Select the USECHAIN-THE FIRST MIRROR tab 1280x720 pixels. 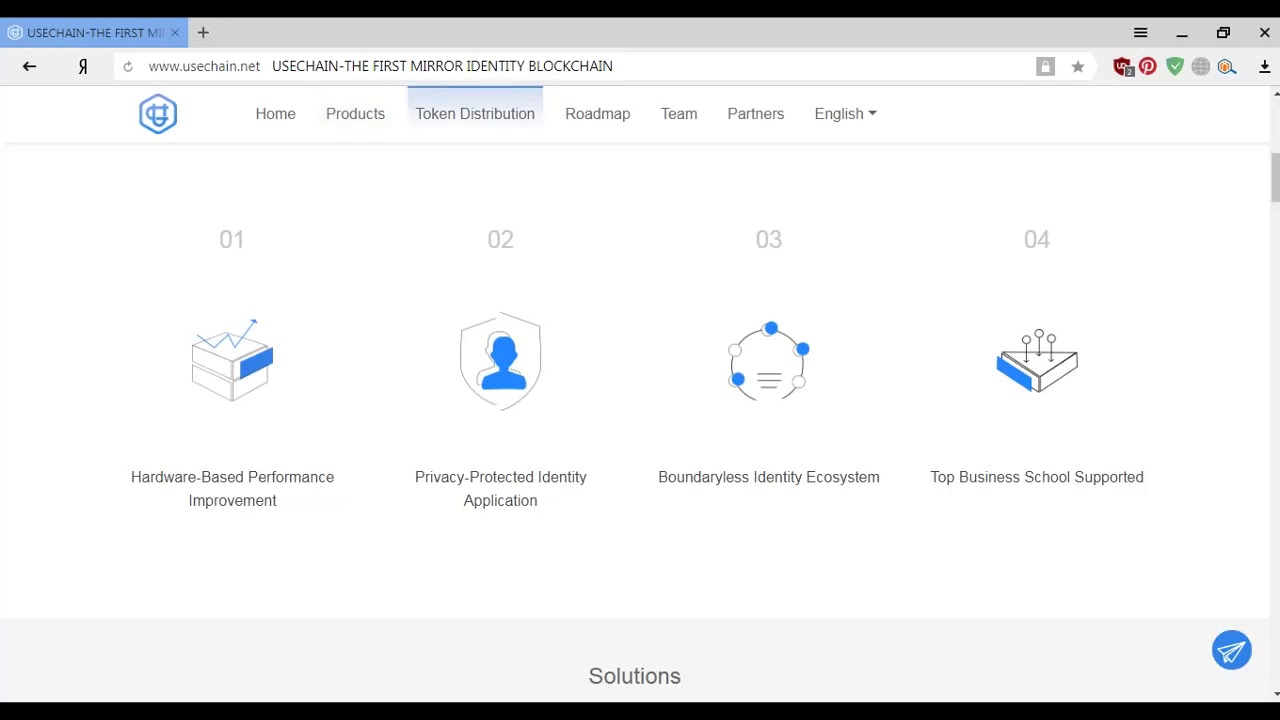[95, 33]
